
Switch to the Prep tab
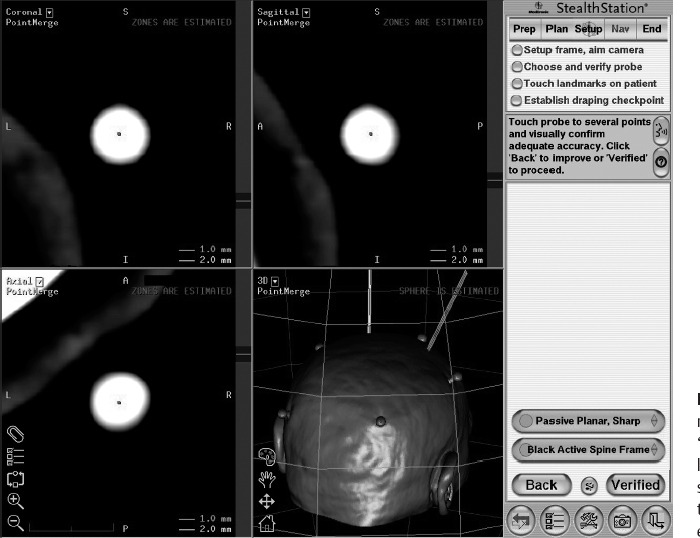coord(523,29)
